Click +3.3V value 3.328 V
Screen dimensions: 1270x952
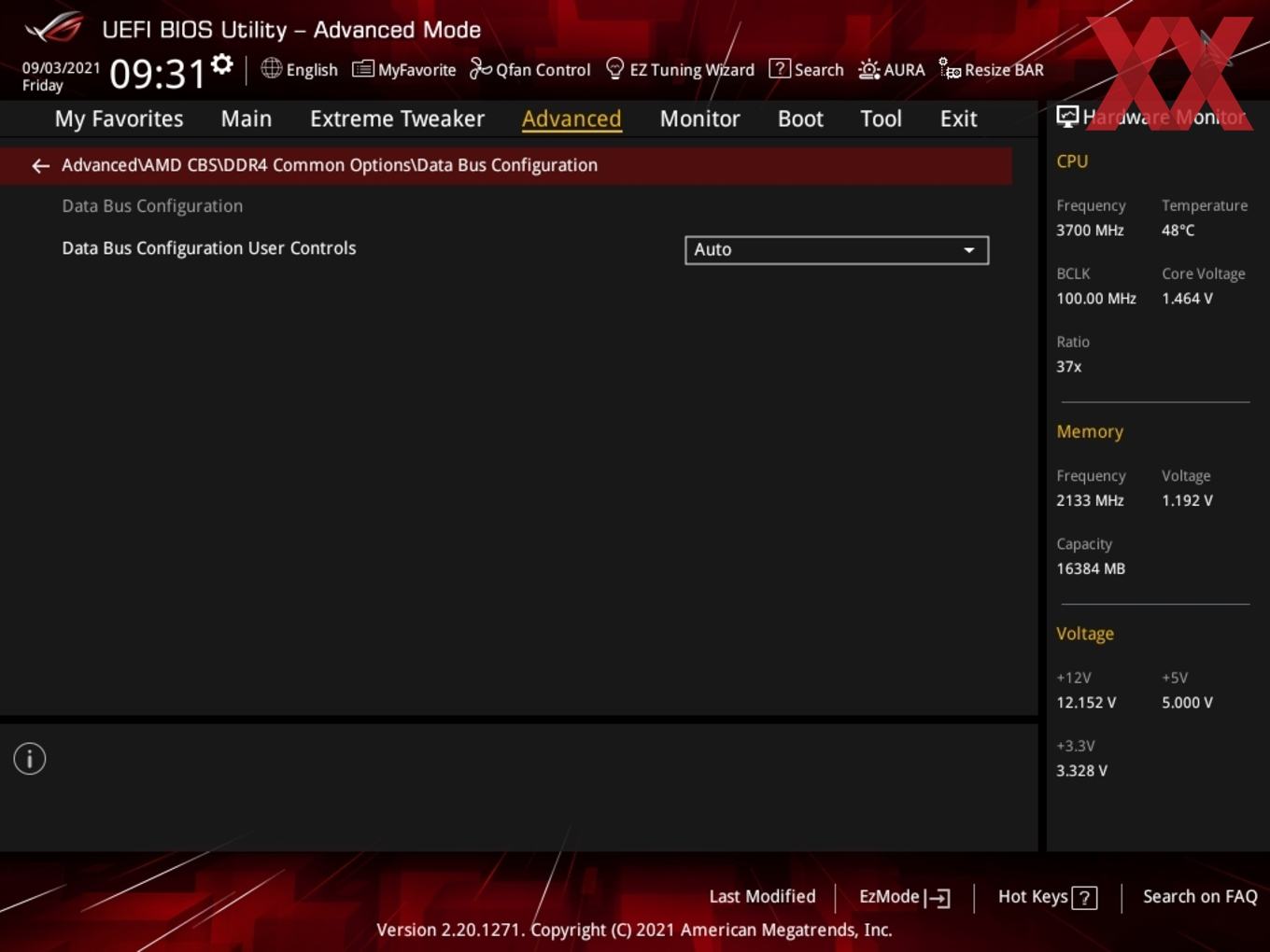click(x=1081, y=771)
